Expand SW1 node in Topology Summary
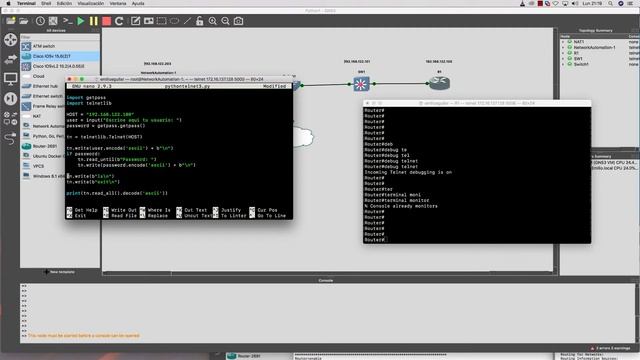 (563, 59)
